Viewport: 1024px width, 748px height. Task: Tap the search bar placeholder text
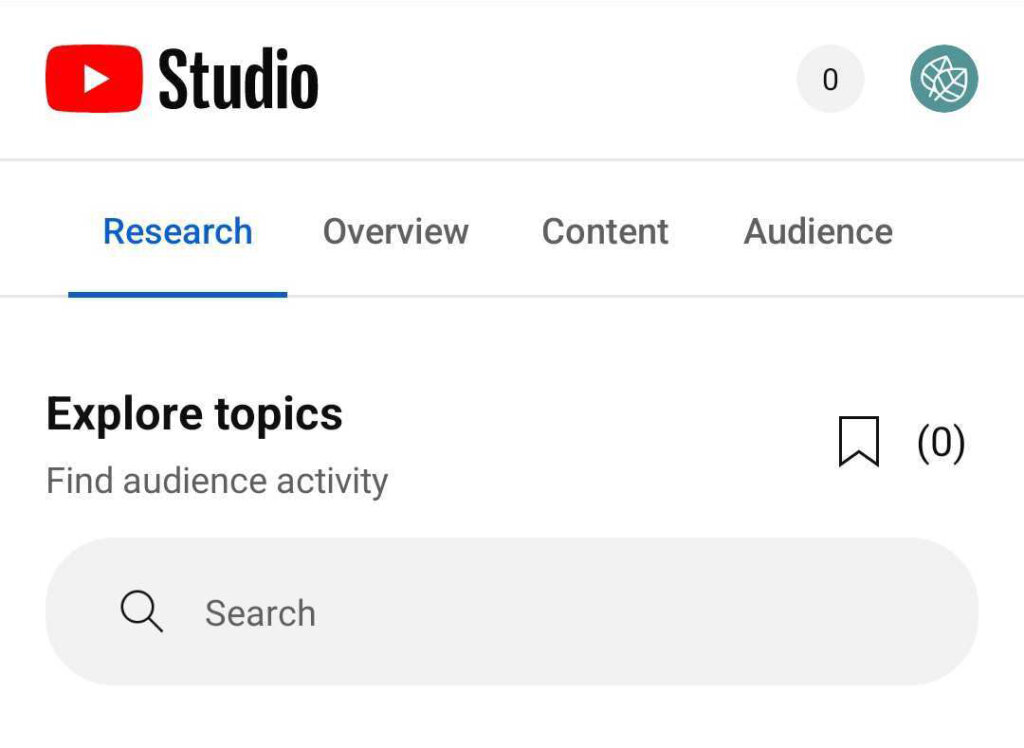[260, 612]
